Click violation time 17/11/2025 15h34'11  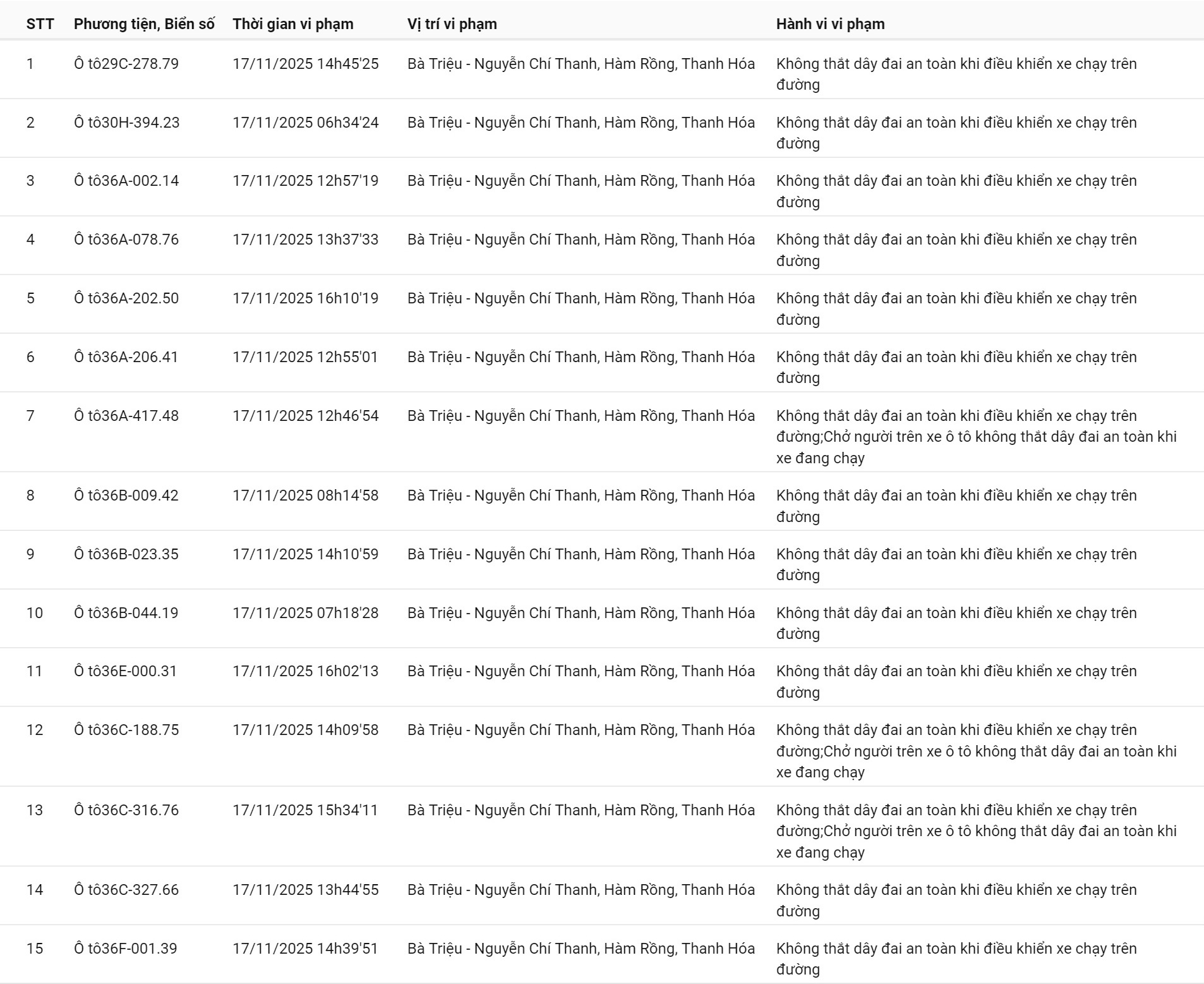point(305,810)
